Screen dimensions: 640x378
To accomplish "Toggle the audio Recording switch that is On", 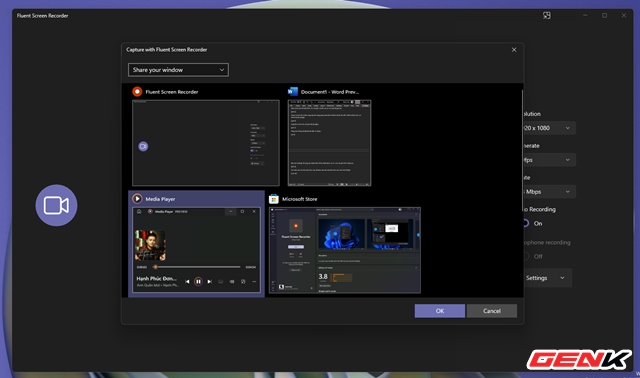I will click(526, 223).
